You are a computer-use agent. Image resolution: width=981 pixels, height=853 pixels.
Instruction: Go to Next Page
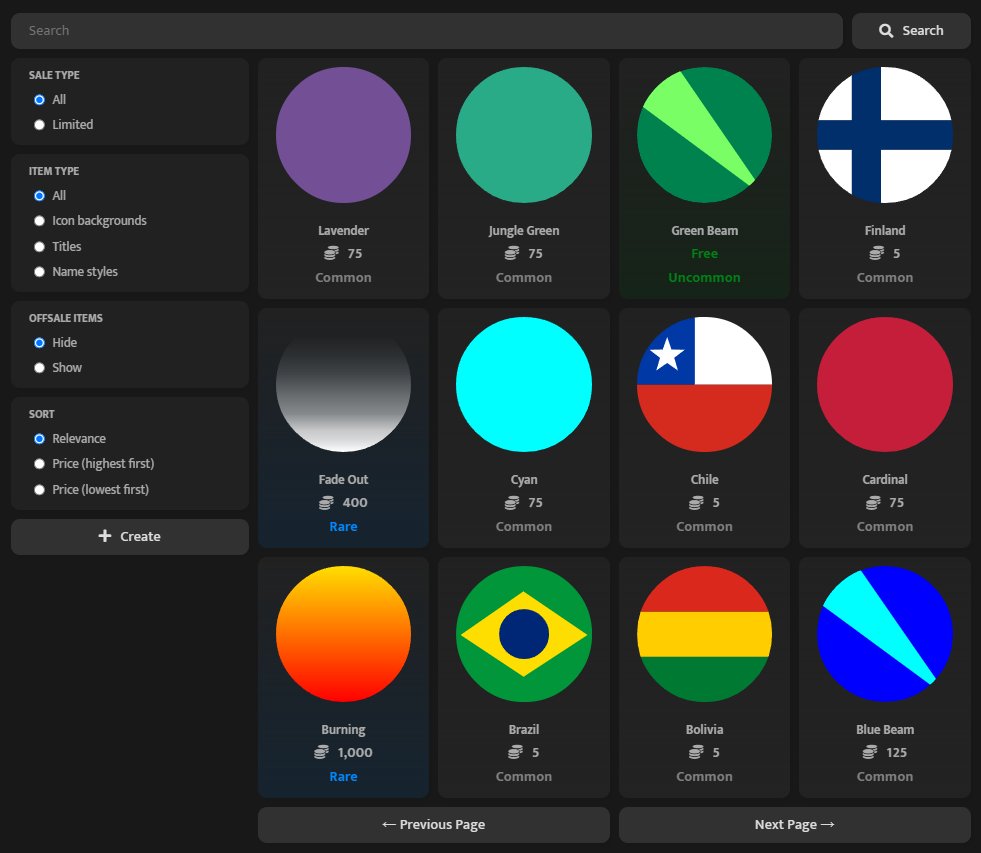[795, 824]
